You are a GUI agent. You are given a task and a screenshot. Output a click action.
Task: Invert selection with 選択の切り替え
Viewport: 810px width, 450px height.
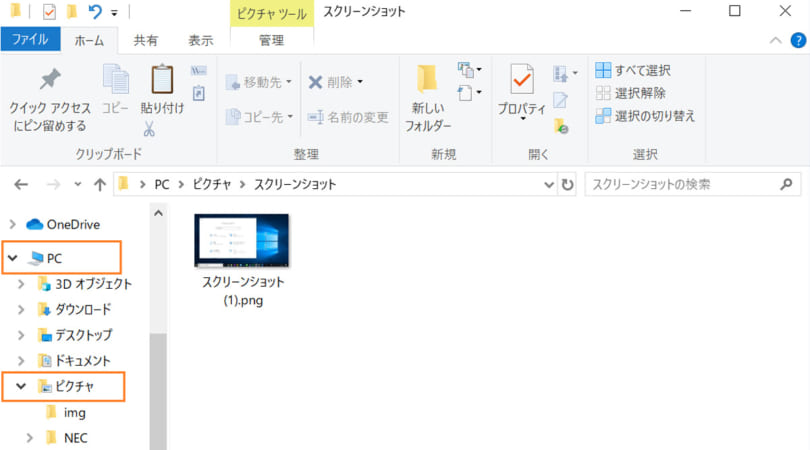[x=645, y=116]
